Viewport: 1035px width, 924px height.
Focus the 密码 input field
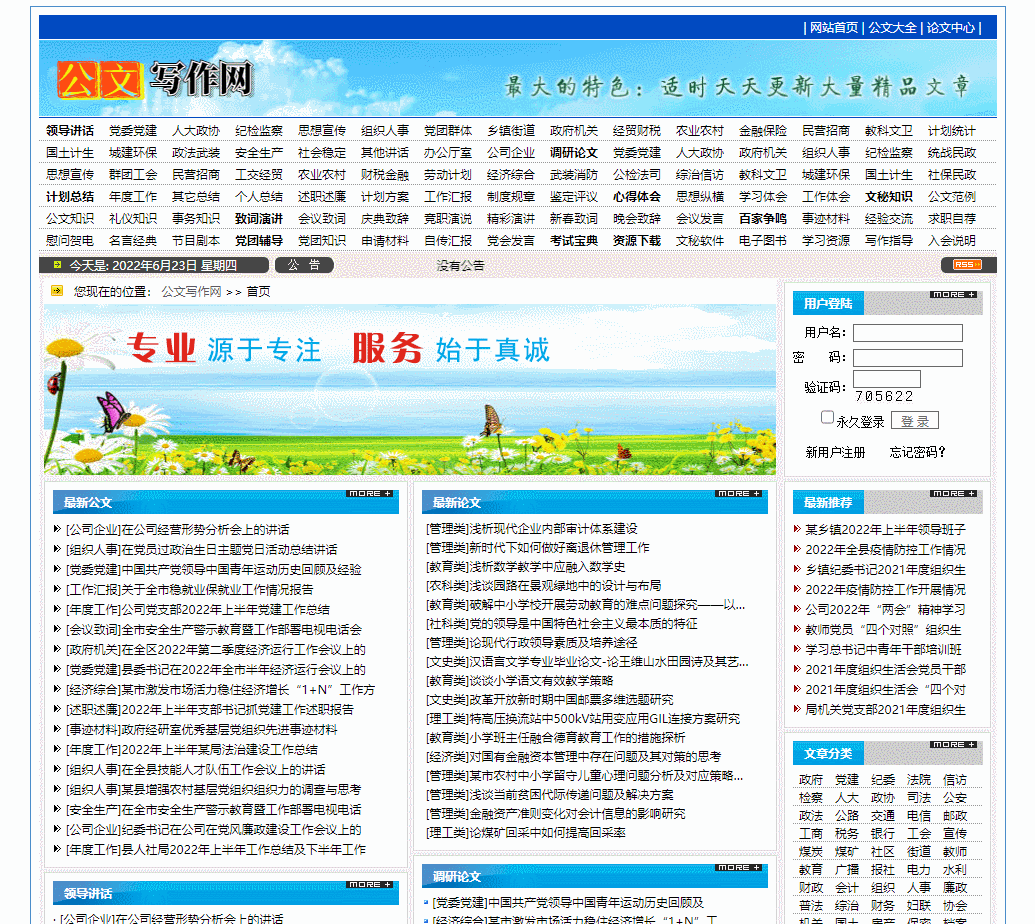(x=908, y=358)
